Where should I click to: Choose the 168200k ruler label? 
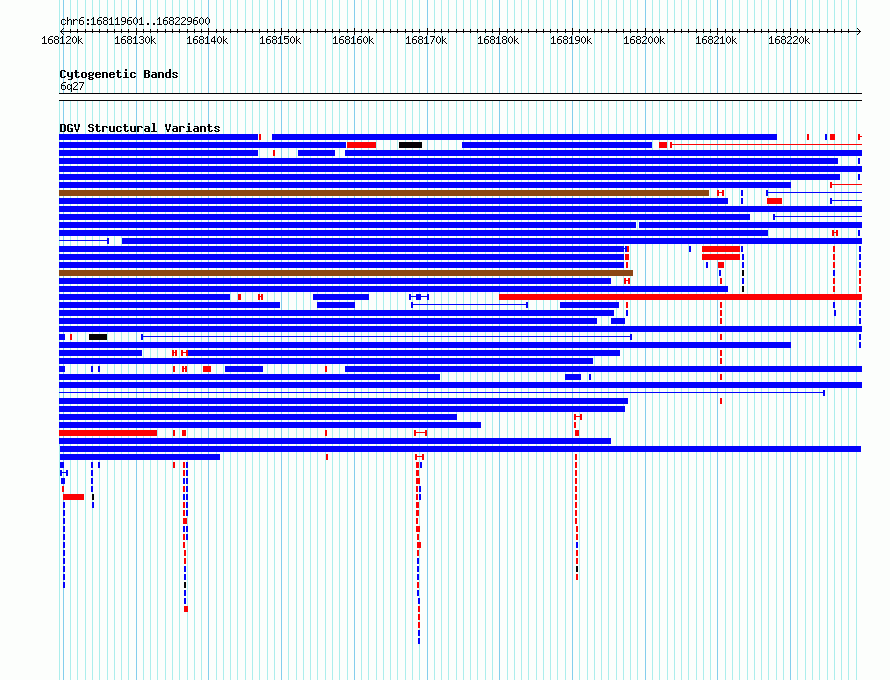[x=644, y=40]
